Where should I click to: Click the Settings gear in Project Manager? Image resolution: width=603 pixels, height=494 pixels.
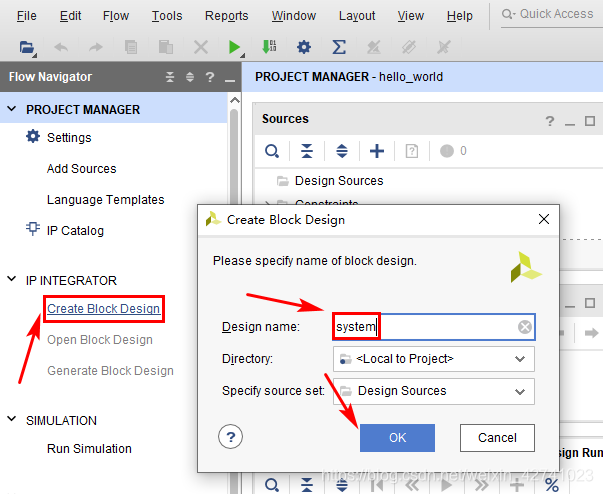(33, 136)
